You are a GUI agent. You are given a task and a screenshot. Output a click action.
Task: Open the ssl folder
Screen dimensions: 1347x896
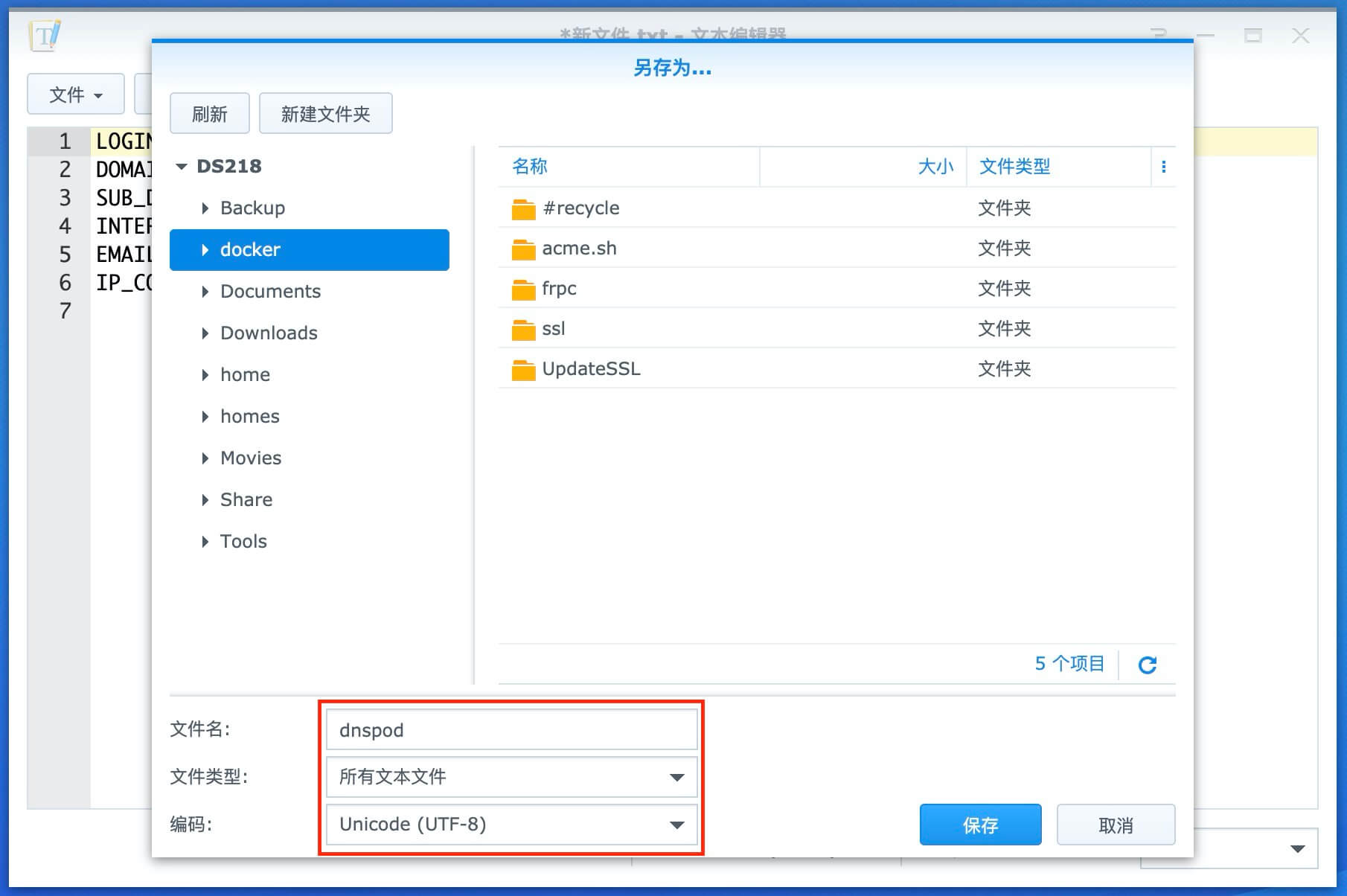(553, 329)
